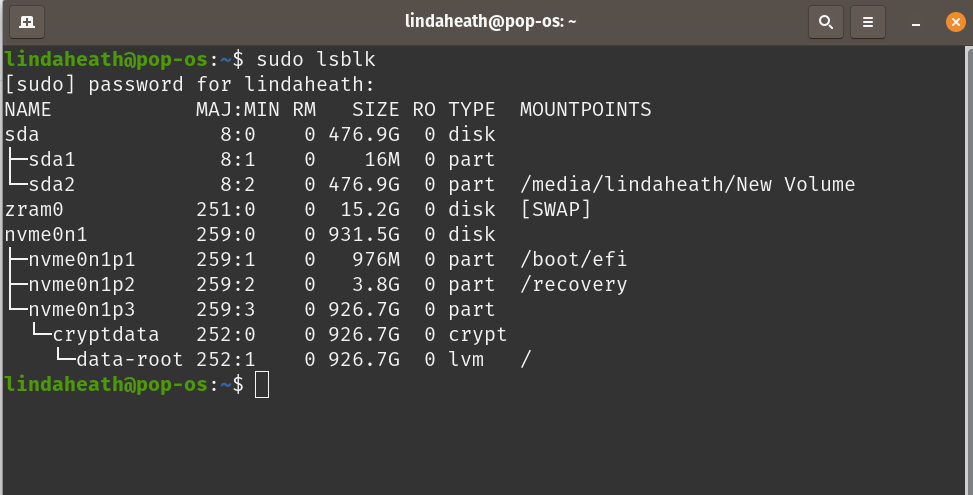Viewport: 973px width, 495px height.
Task: Click the nvme0n1 disk name
Action: (46, 234)
